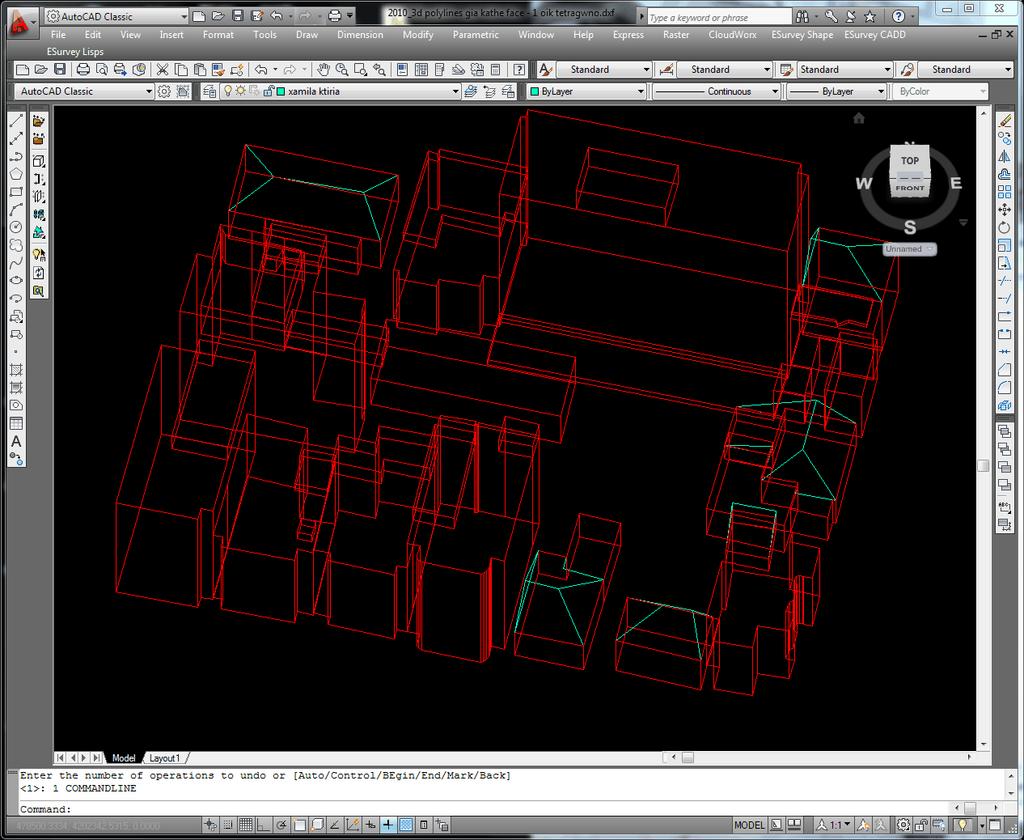Select the Revision Cloud tool
This screenshot has height=840, width=1024.
click(16, 245)
